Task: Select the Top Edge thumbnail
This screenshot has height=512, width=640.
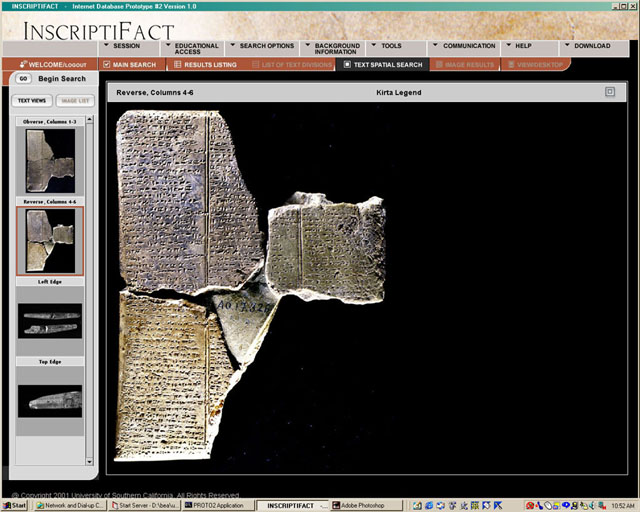Action: click(x=50, y=401)
